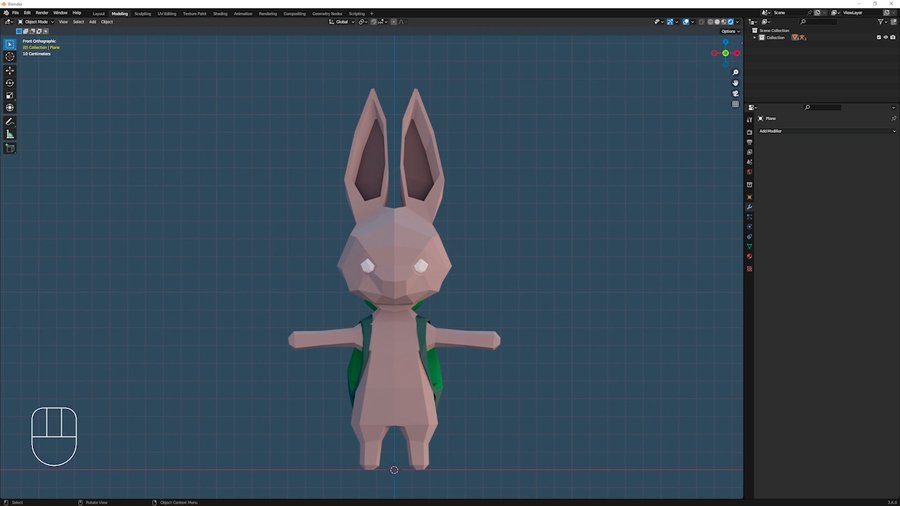The width and height of the screenshot is (900, 506).
Task: Uncheck the Collection exclude checkbox
Action: tap(879, 37)
